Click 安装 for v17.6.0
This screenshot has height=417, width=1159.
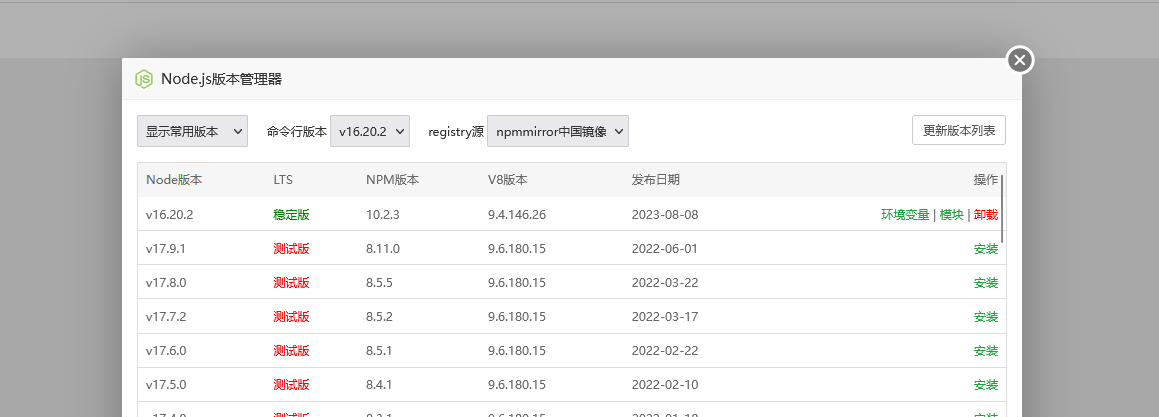[x=985, y=350]
